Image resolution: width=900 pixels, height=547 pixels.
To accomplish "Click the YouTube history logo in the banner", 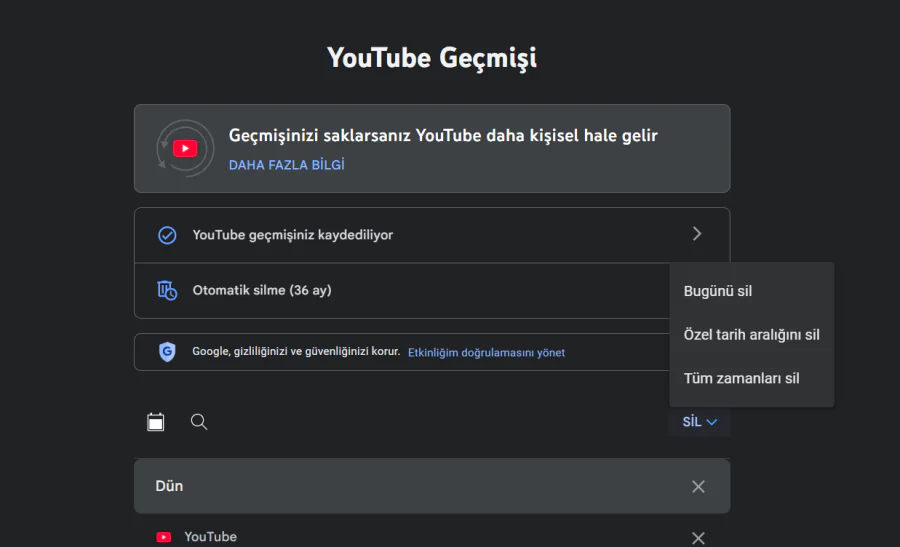I will (x=185, y=149).
